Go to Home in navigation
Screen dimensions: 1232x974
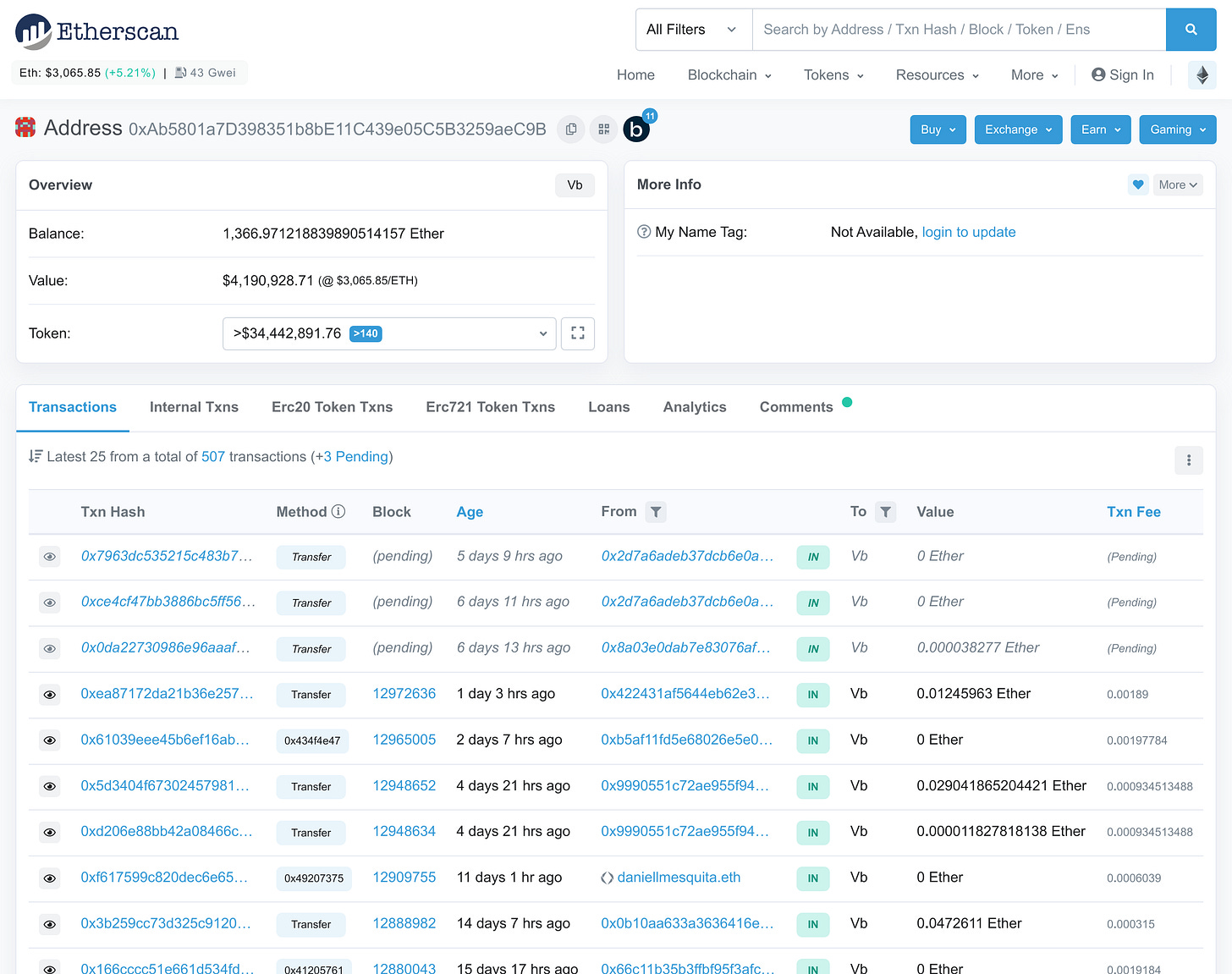point(635,74)
